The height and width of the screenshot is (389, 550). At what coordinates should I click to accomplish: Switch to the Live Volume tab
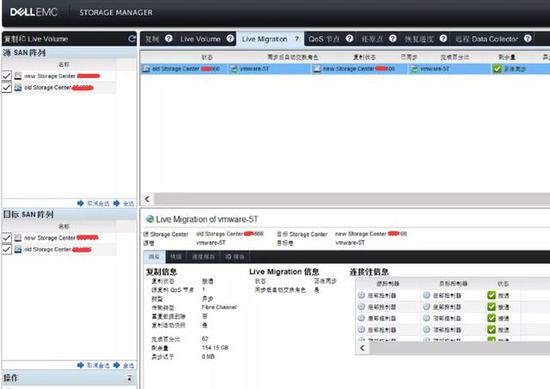[200, 39]
